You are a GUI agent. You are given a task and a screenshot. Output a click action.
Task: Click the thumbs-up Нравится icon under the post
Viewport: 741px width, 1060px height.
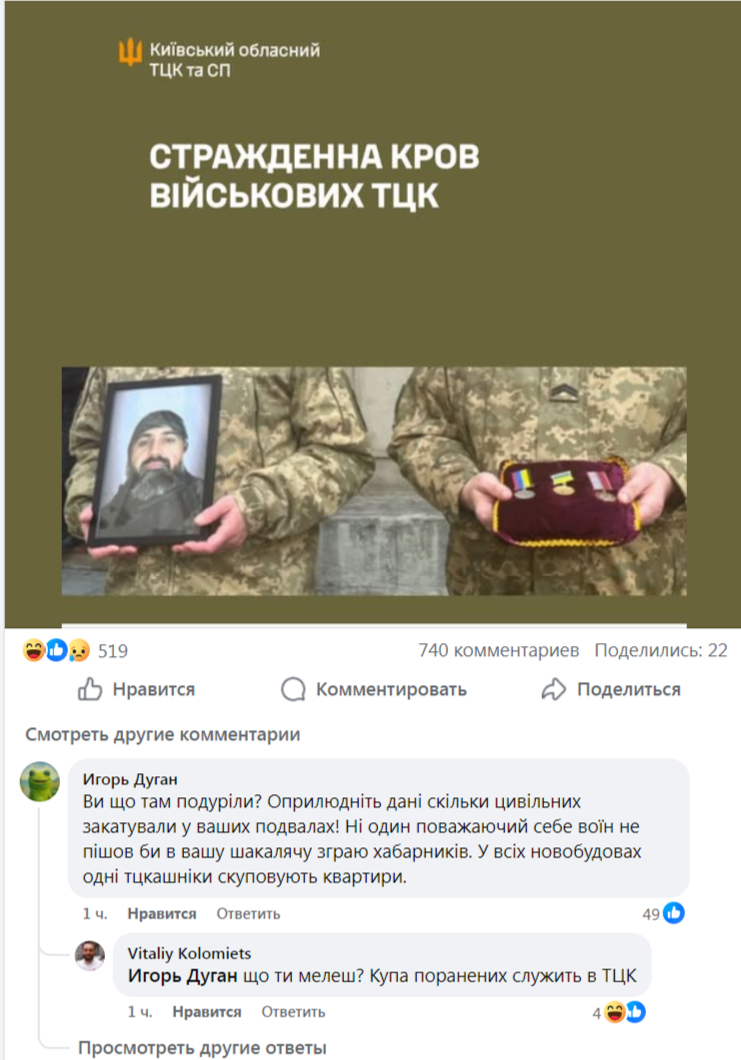click(x=90, y=690)
